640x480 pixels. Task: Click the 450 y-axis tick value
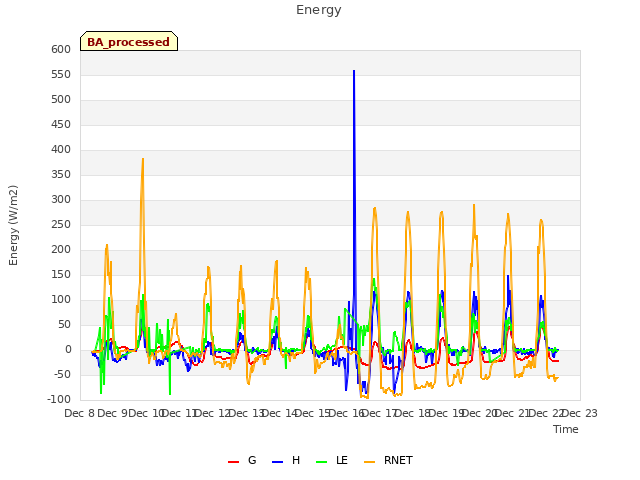(x=61, y=124)
